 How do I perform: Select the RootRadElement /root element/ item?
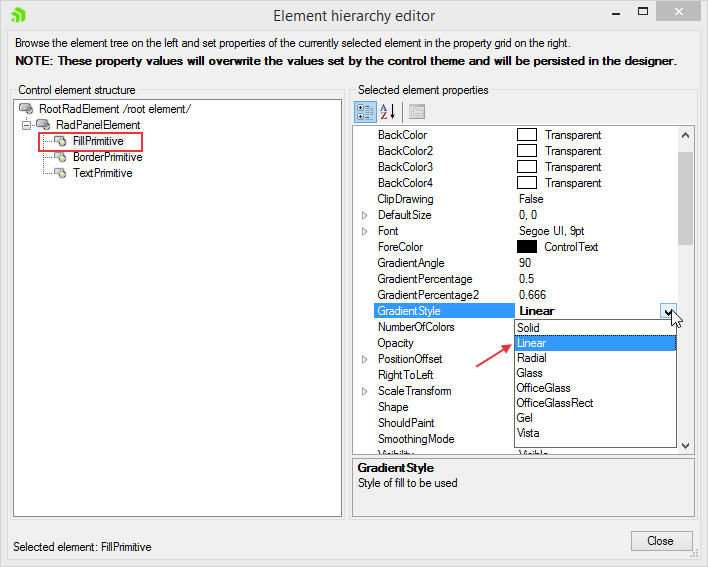click(x=115, y=109)
